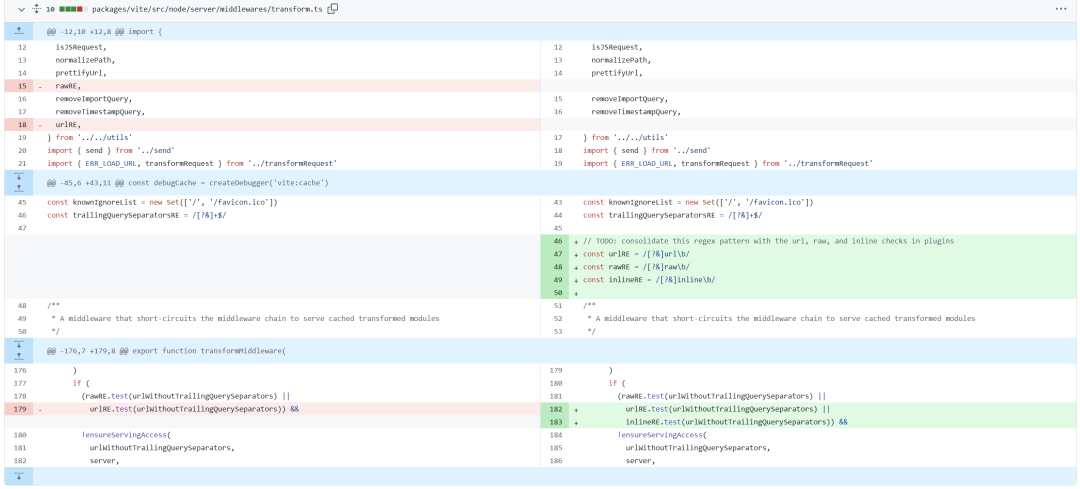Viewport: 1080px width, 489px height.
Task: Select deleted line number 18 urlRE
Action: pyautogui.click(x=22, y=124)
